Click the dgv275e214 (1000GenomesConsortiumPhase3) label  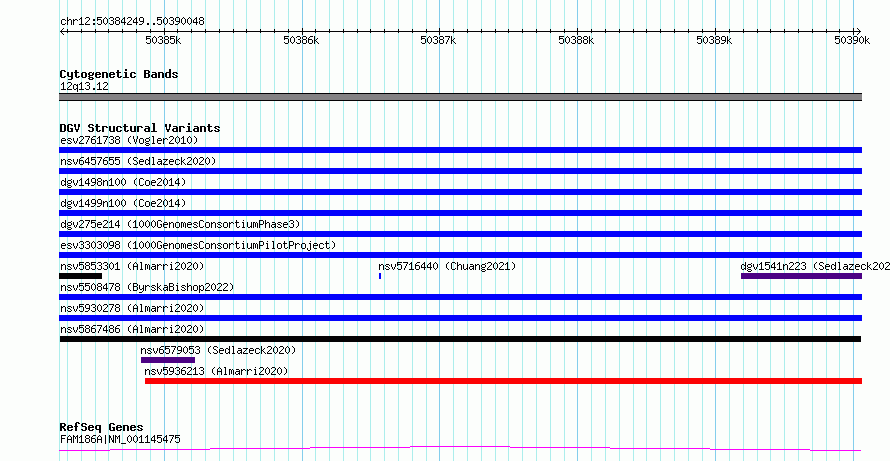(x=180, y=224)
